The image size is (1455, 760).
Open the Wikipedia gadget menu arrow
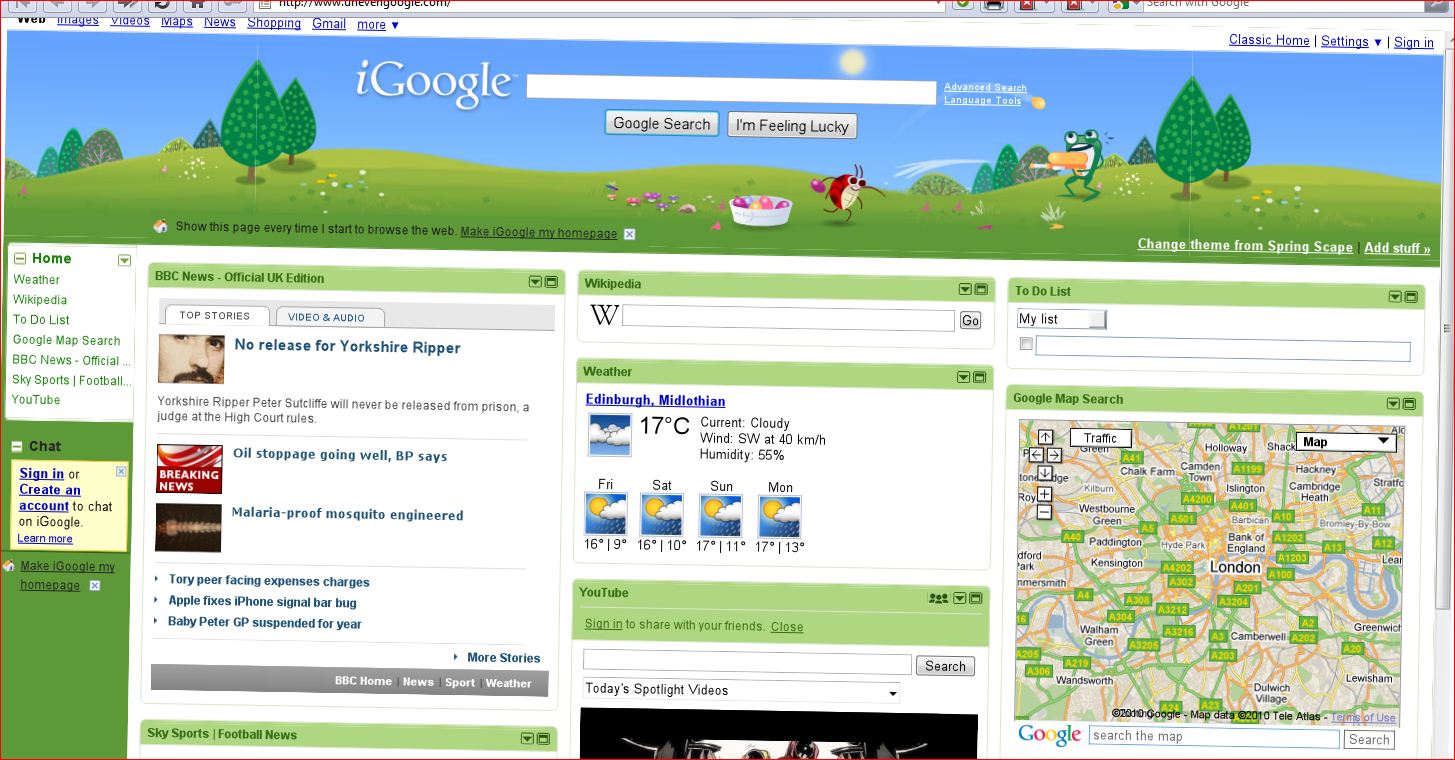pos(965,290)
